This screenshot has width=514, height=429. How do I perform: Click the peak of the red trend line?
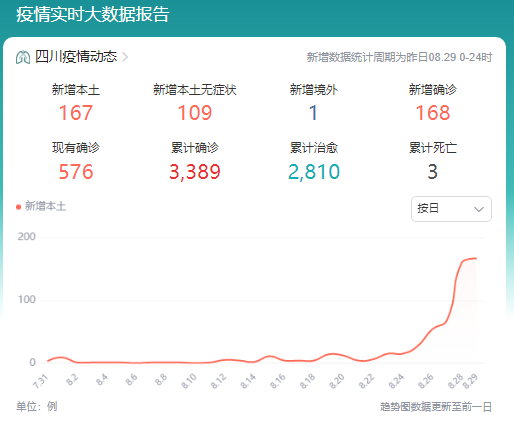[476, 258]
